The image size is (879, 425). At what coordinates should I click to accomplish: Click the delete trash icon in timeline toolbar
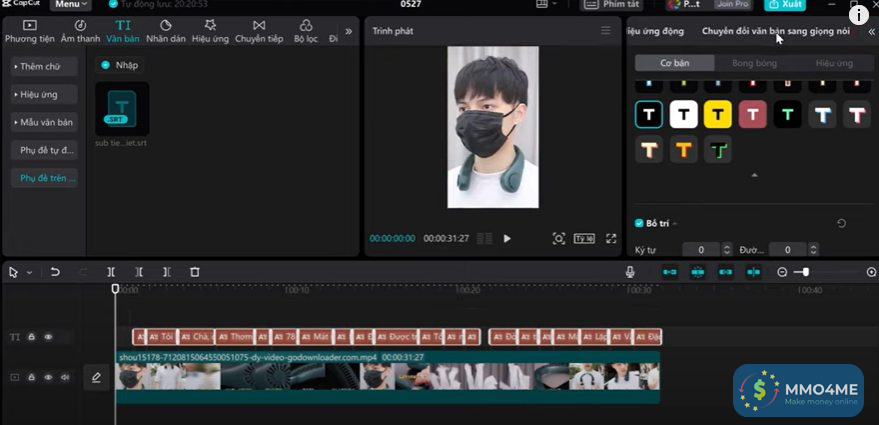click(x=195, y=272)
